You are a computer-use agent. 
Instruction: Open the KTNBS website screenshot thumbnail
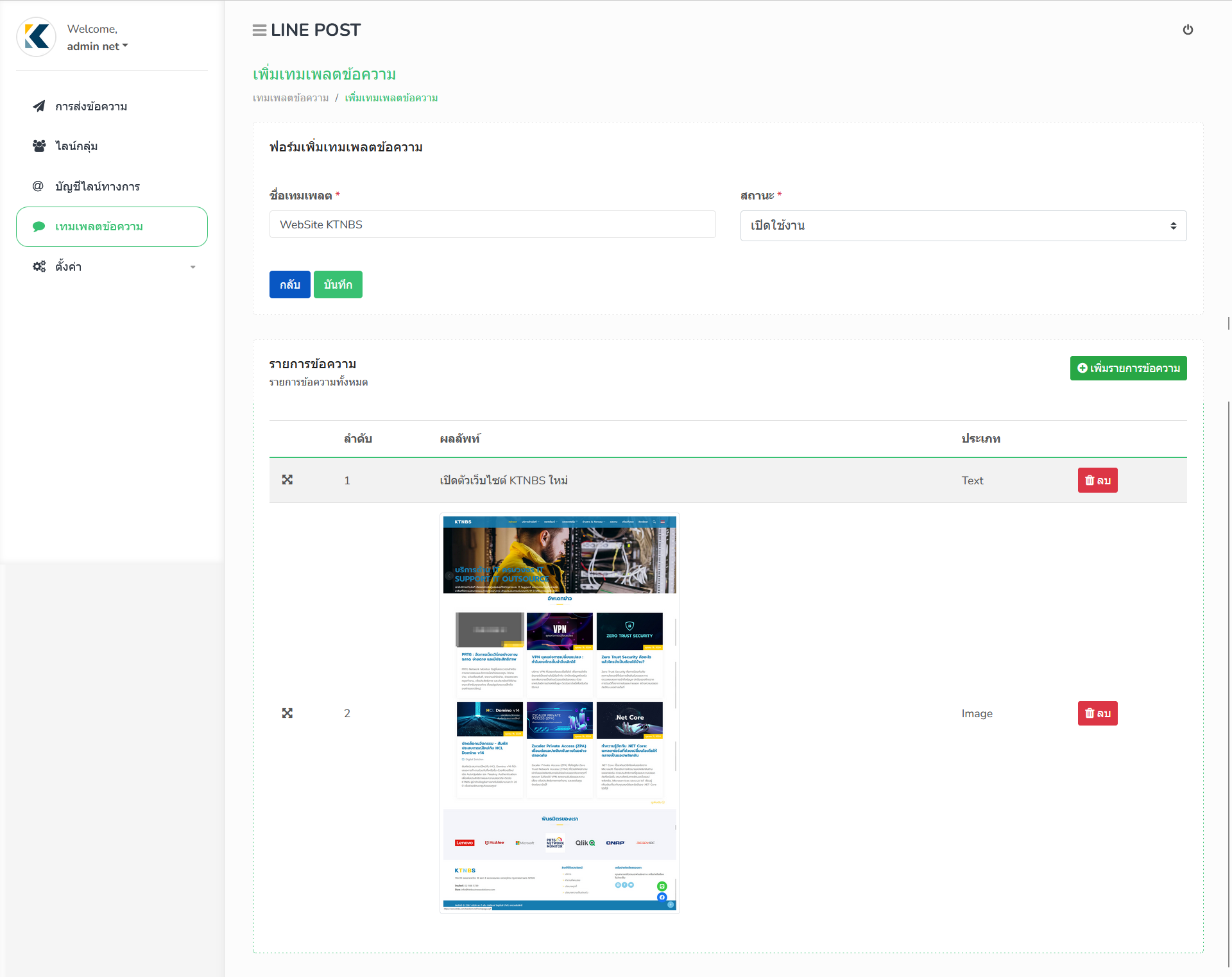(560, 713)
